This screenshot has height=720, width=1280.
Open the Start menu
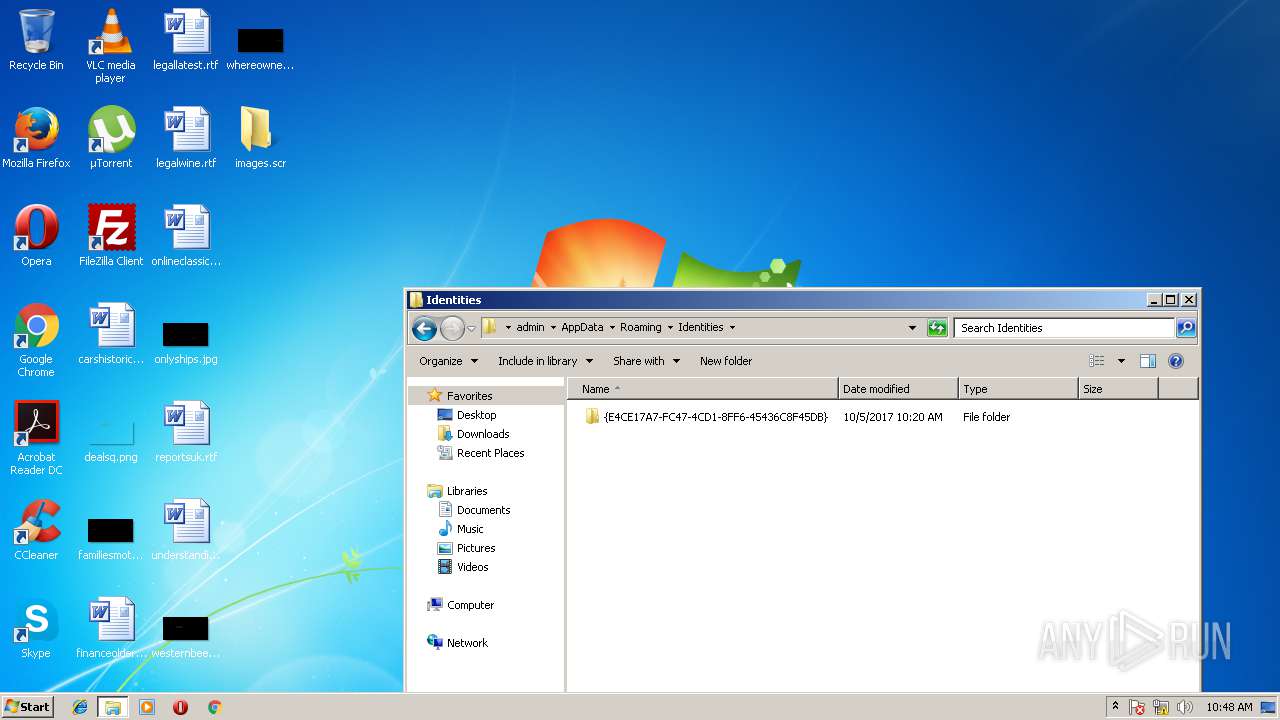tap(27, 706)
